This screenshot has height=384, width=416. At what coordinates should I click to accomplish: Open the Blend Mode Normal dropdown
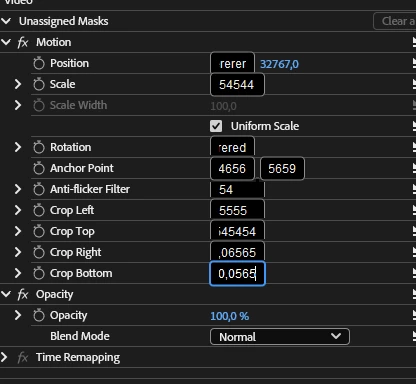coord(280,337)
